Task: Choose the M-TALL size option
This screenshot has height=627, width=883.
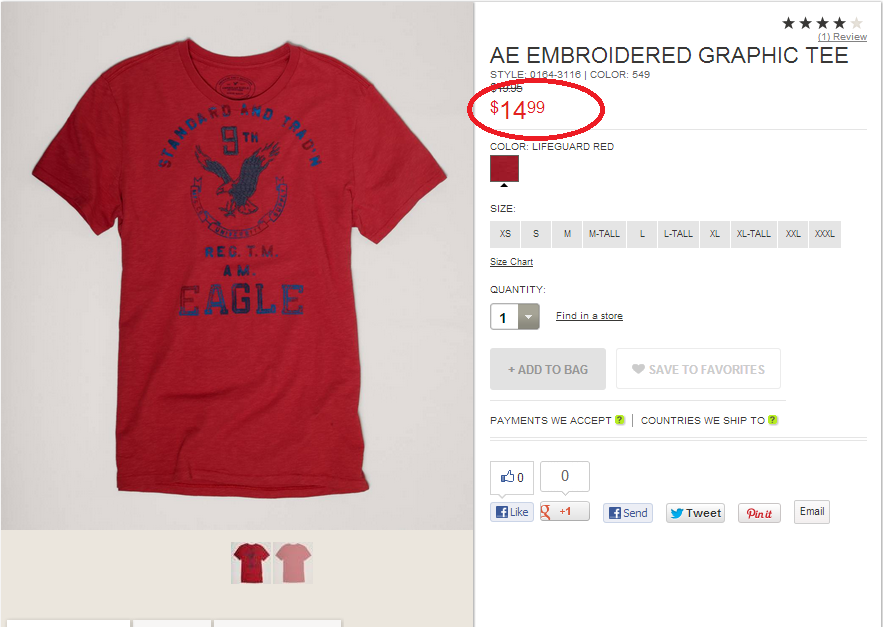Action: tap(604, 234)
